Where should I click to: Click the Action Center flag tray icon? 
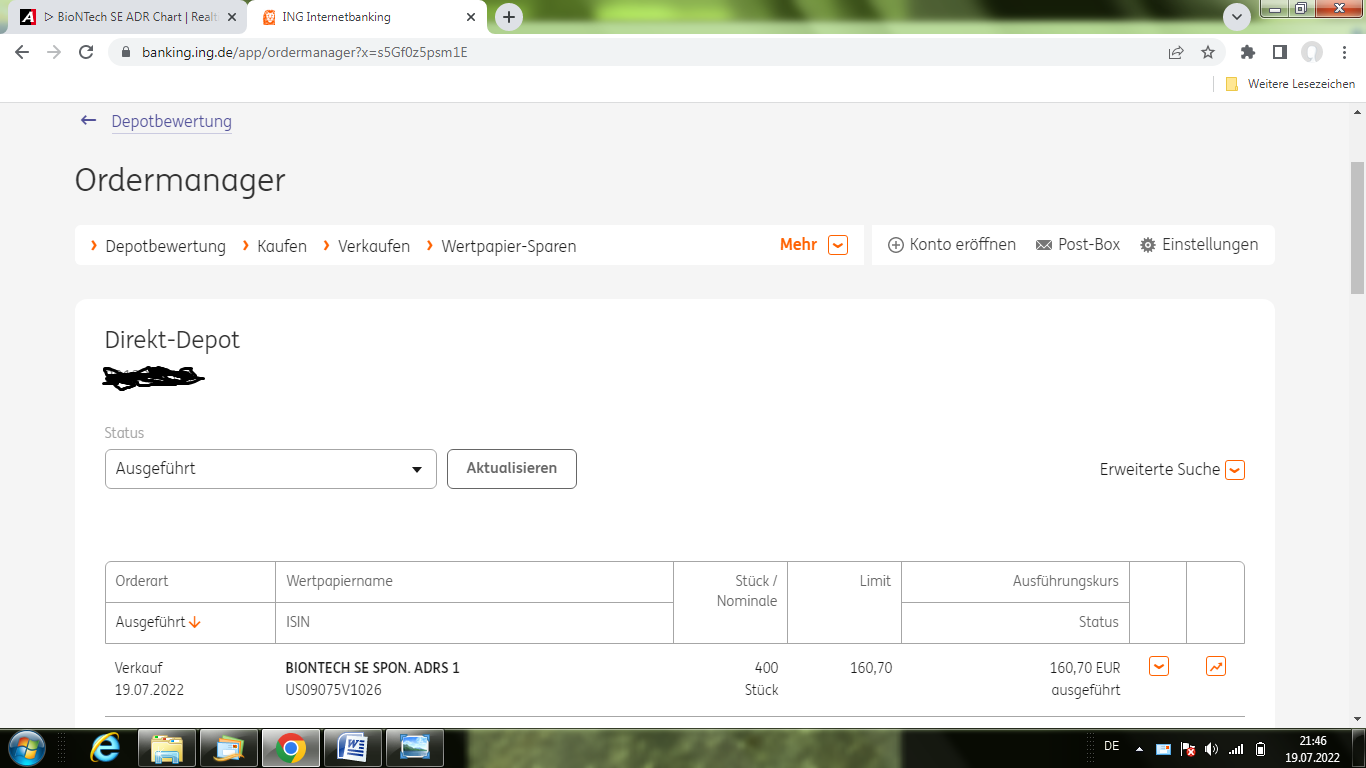coord(1188,749)
